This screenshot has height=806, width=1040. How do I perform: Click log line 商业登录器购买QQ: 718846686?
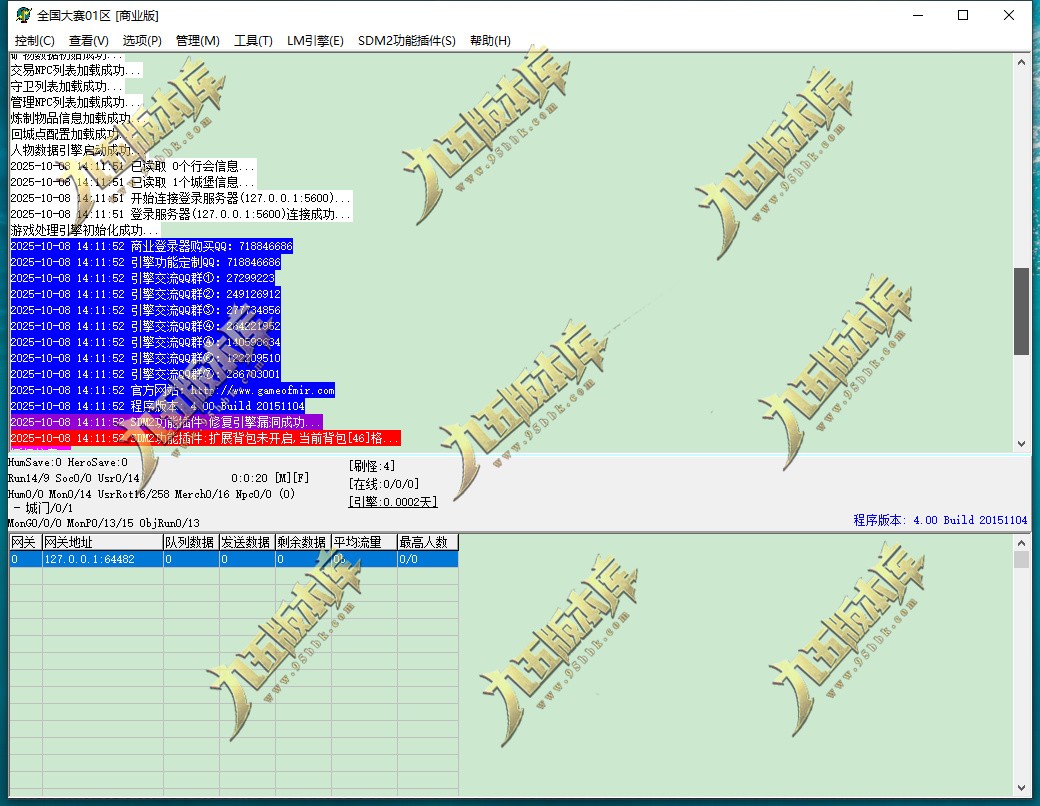click(151, 246)
